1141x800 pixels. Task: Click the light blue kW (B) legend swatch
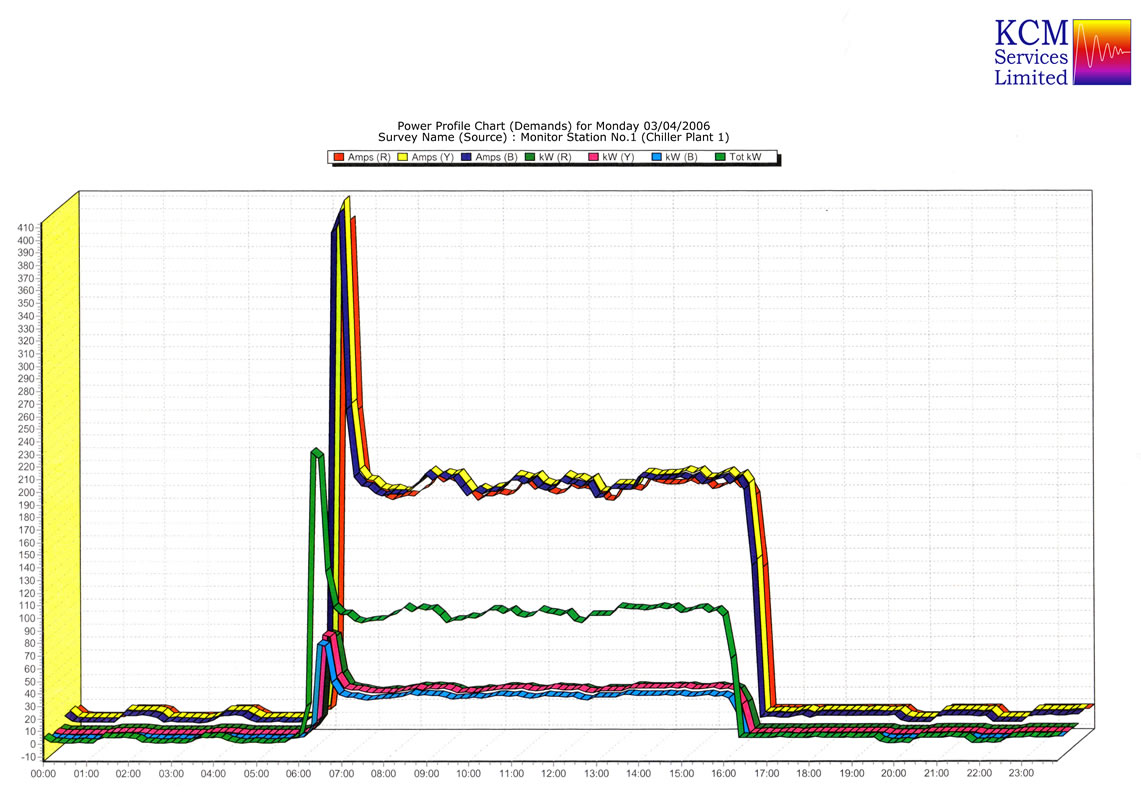[x=657, y=157]
